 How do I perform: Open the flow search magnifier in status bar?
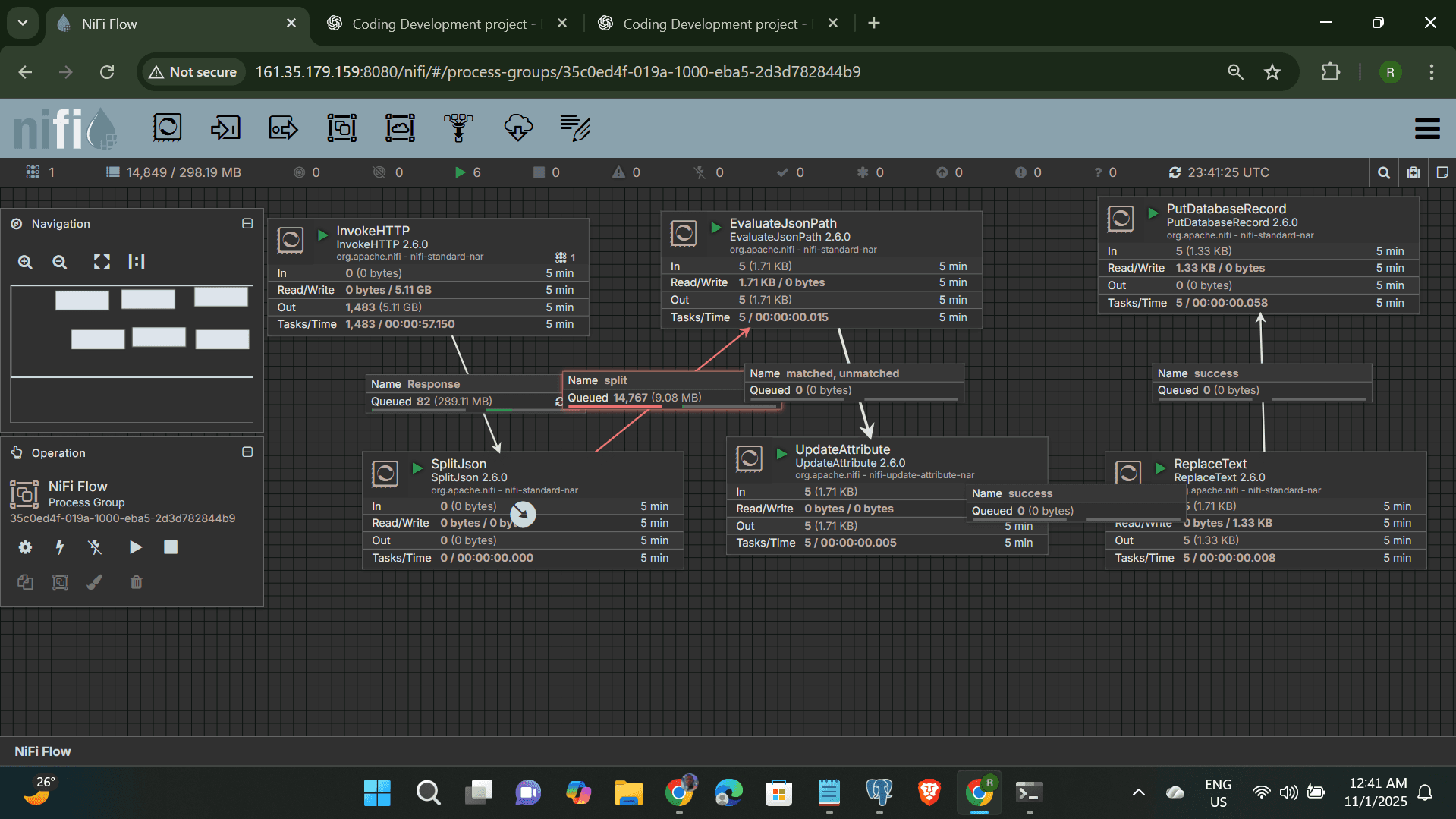point(1384,172)
